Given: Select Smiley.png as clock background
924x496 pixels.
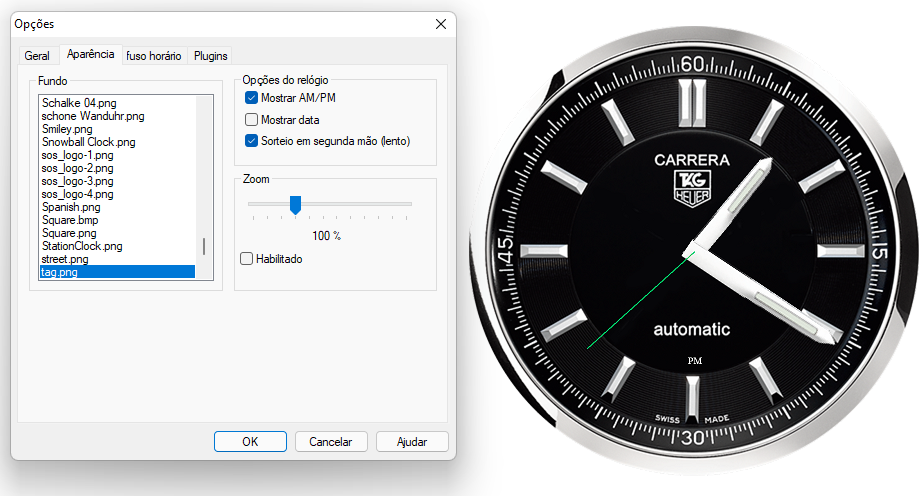Looking at the screenshot, I should pyautogui.click(x=67, y=129).
